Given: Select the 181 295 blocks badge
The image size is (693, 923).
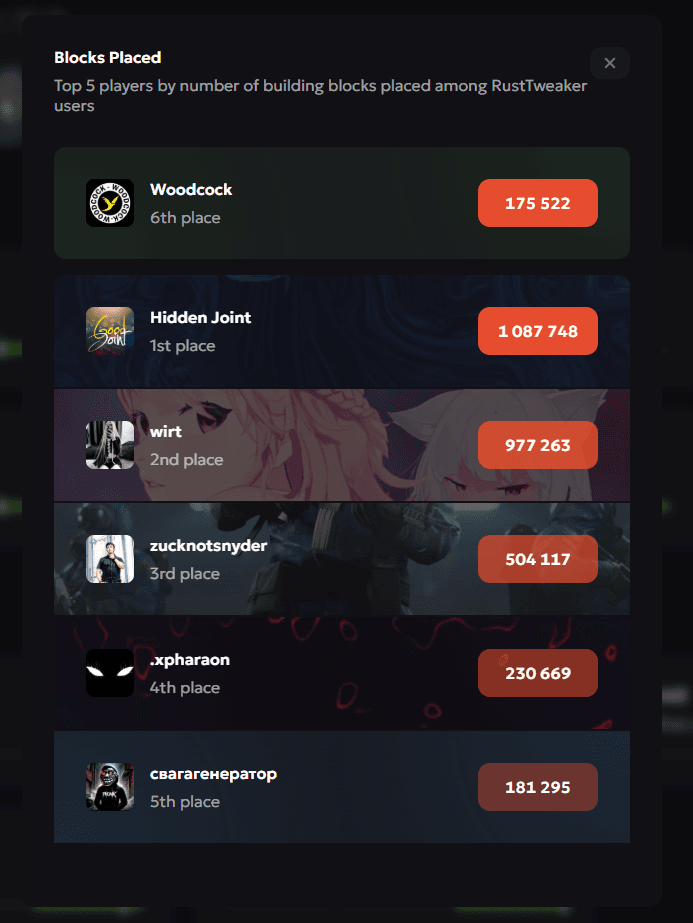Looking at the screenshot, I should point(538,787).
